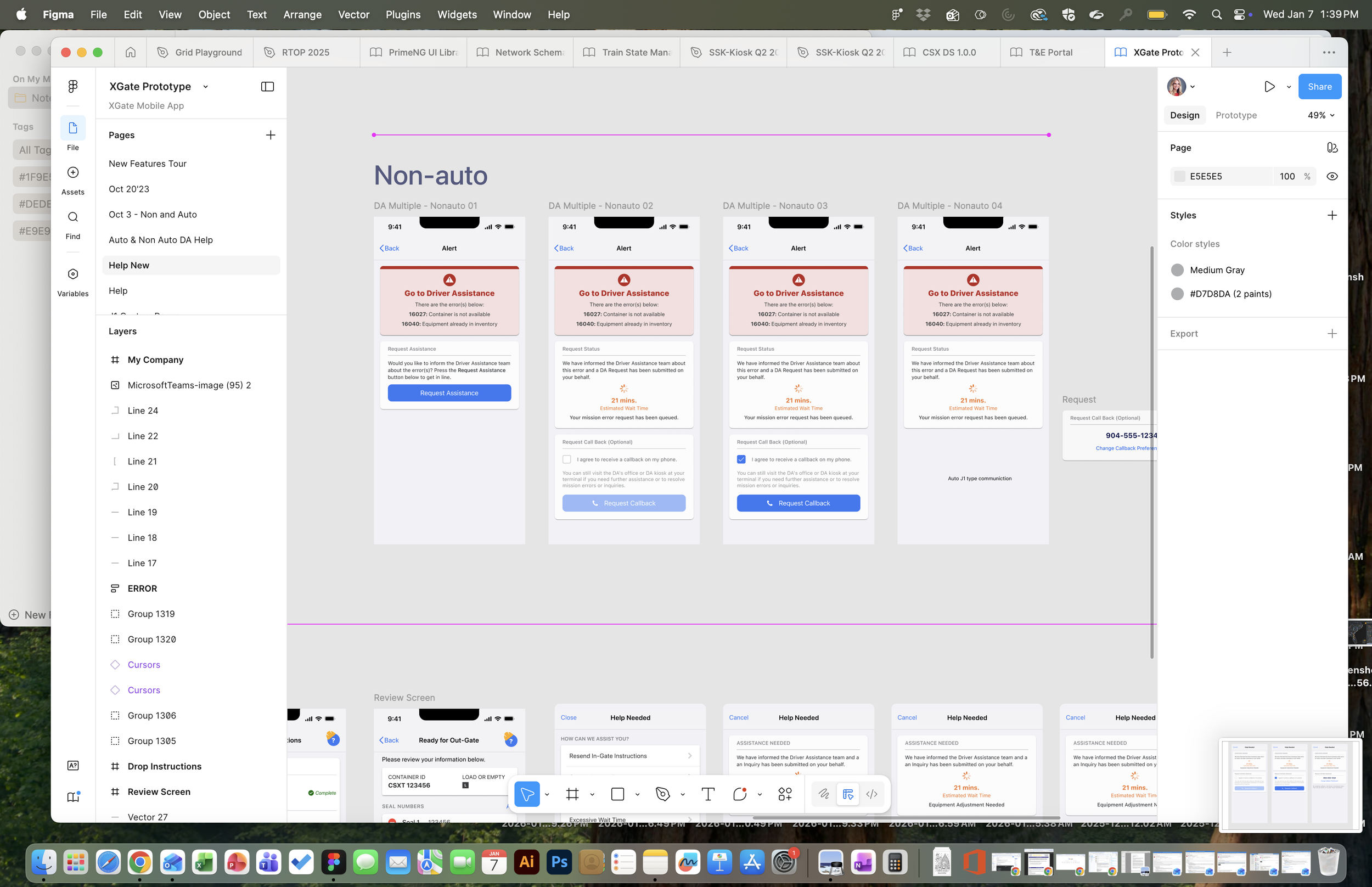Open presentation options dropdown next to play
The height and width of the screenshot is (887, 1372).
point(1289,87)
